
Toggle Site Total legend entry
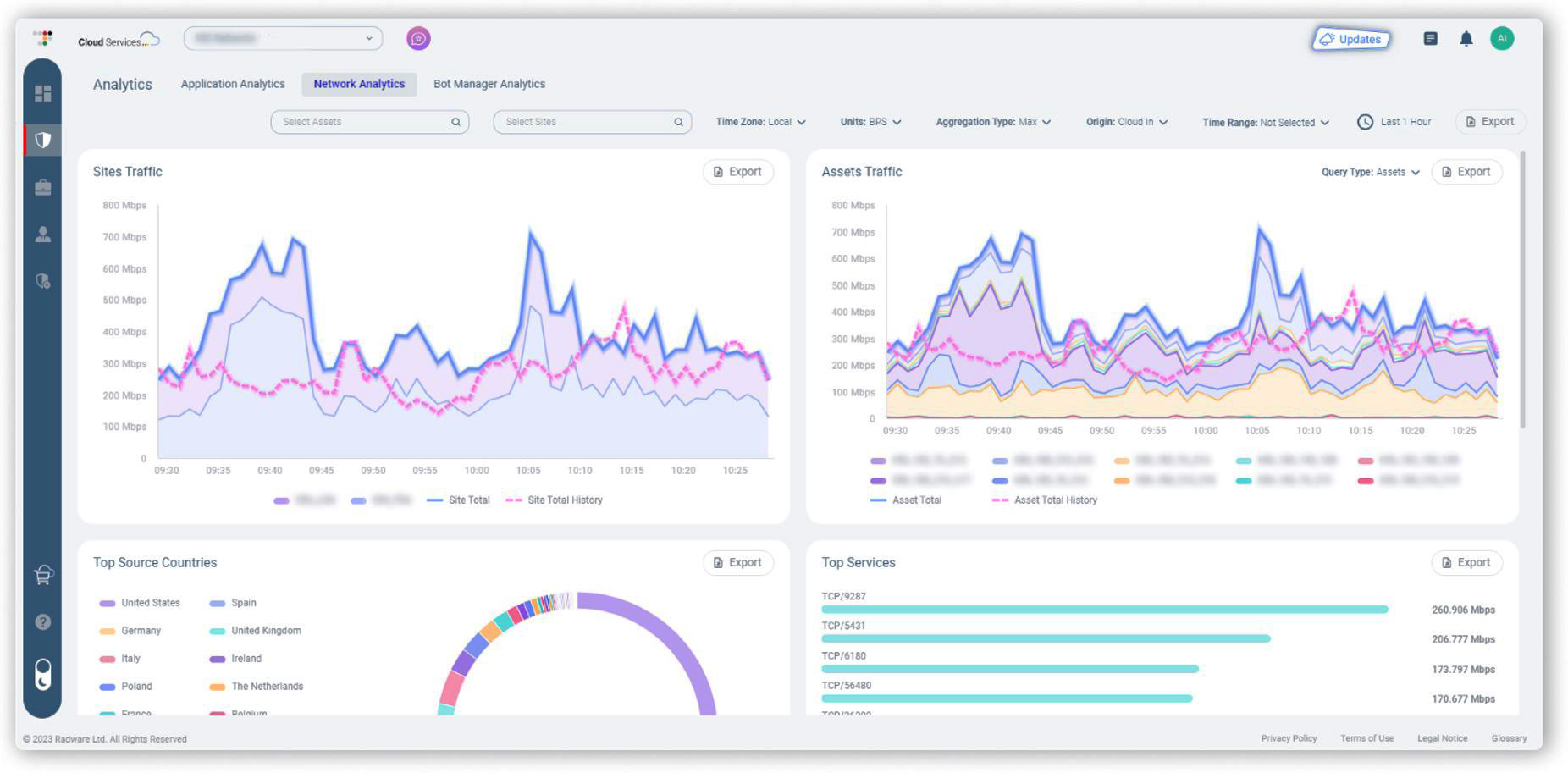point(459,500)
